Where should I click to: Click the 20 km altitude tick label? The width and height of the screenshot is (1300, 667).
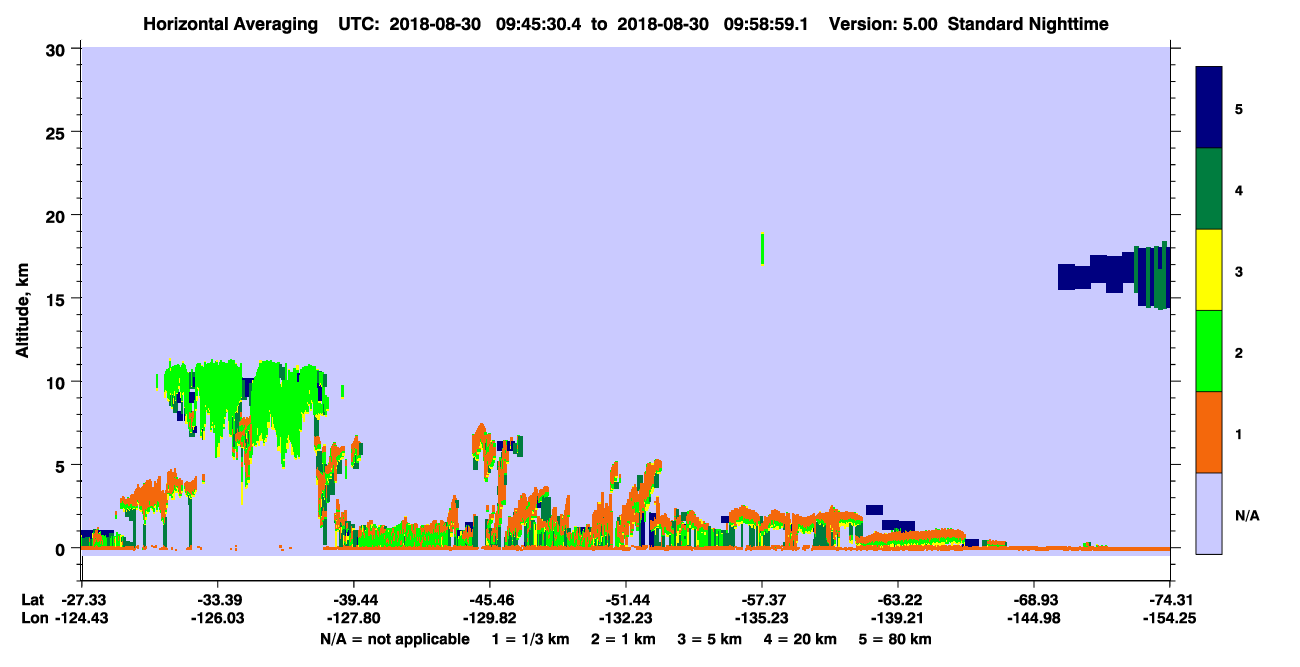coord(58,215)
